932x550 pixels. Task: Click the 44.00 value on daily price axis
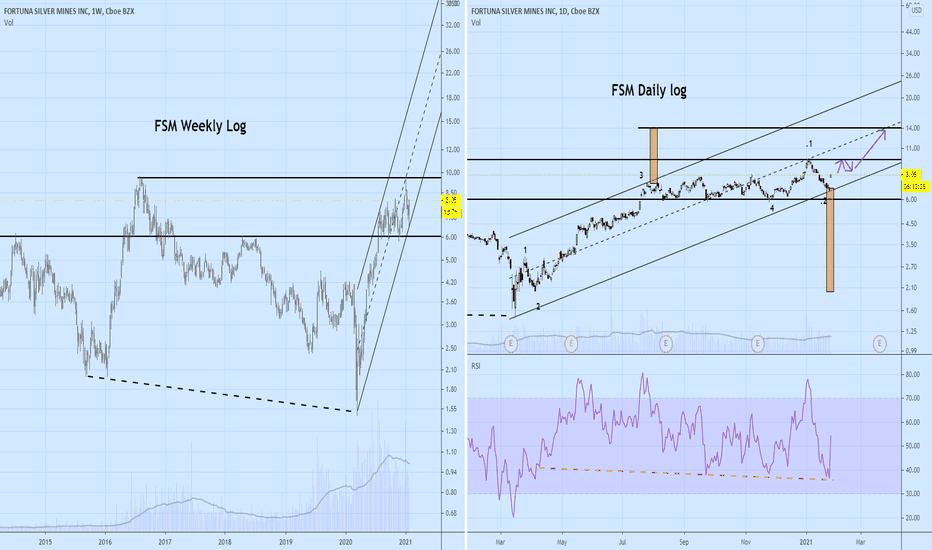912,32
